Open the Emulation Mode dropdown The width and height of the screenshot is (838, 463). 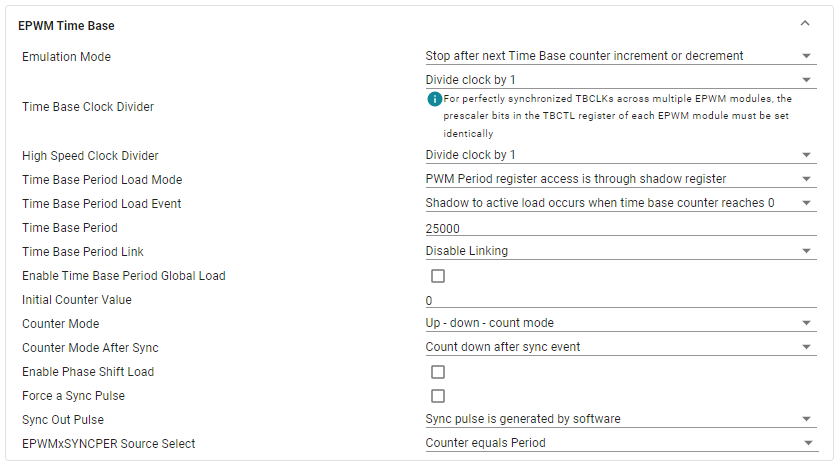pos(620,56)
